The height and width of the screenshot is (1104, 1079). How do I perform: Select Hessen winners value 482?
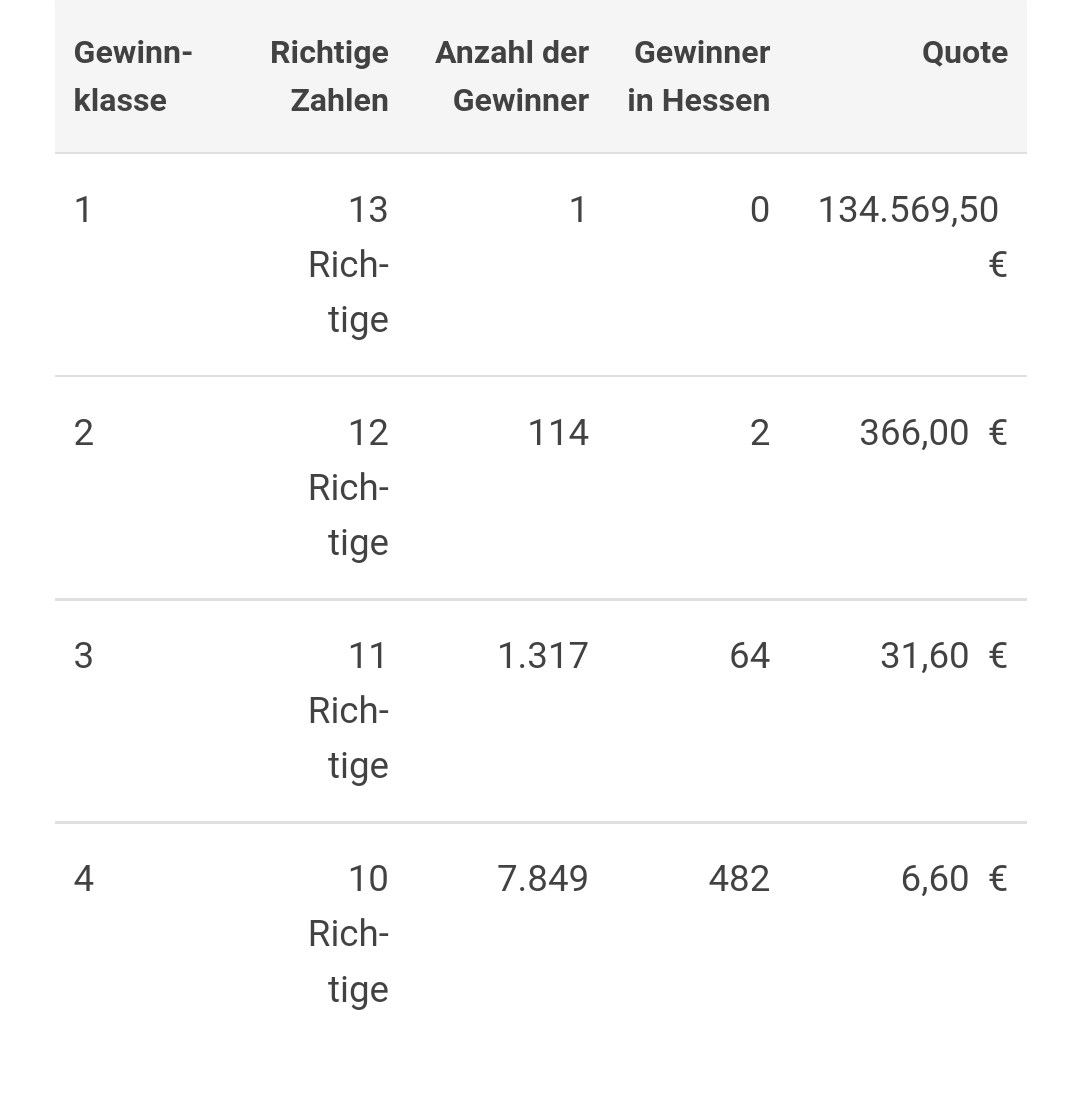740,879
